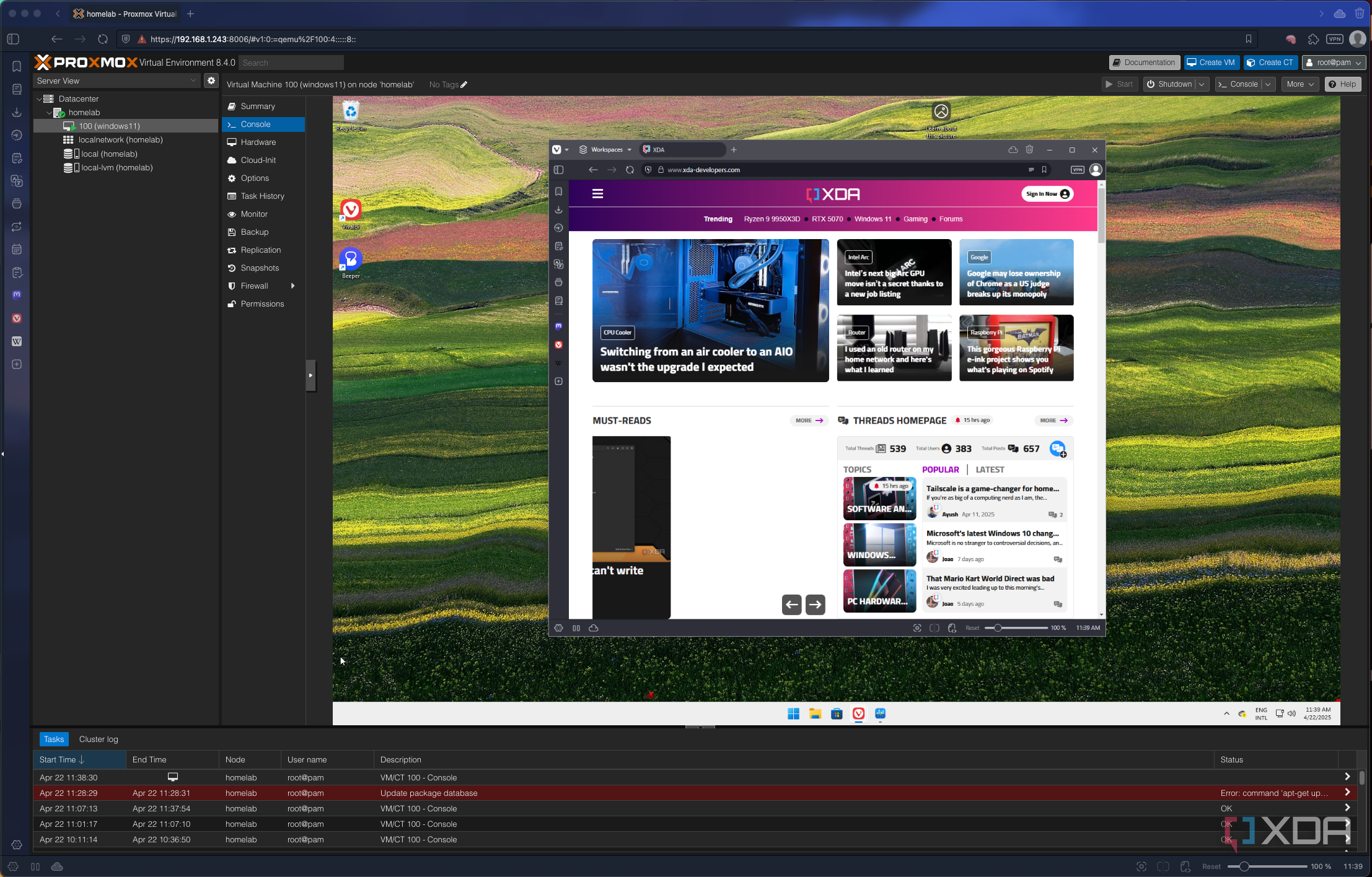Adjust the browser zoom slider
This screenshot has width=1372, height=877.
1244,866
